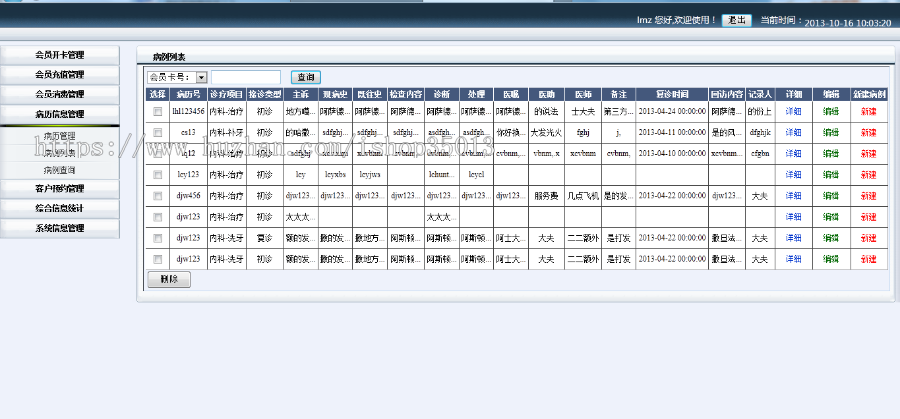Tick the checkbox for record lhl123456
Image resolution: width=900 pixels, height=419 pixels.
pos(158,111)
